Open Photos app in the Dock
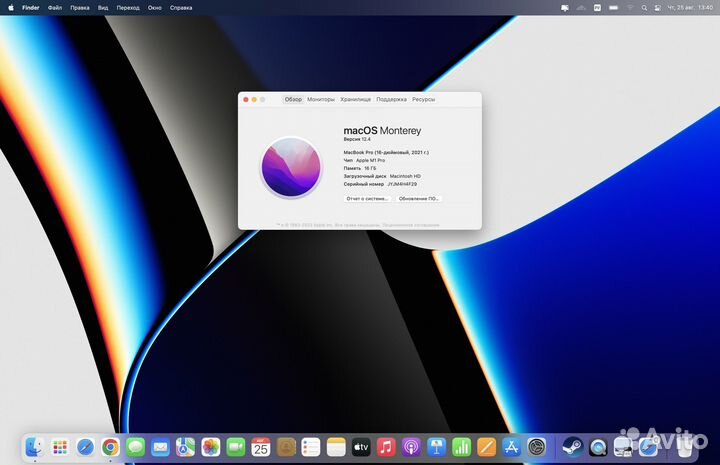This screenshot has width=720, height=465. [x=211, y=447]
